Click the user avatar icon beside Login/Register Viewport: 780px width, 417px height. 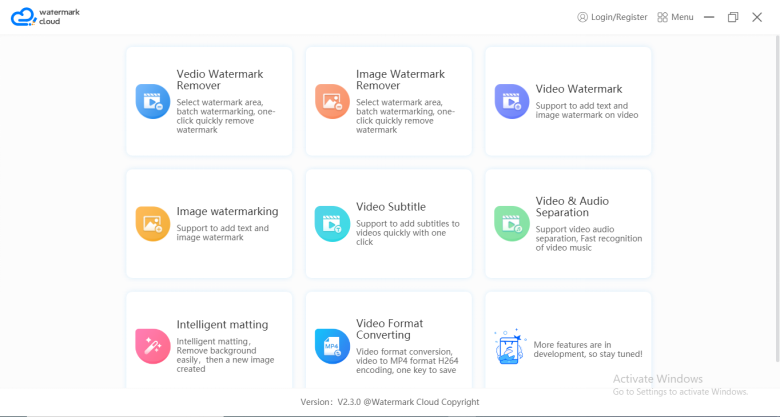click(x=582, y=17)
